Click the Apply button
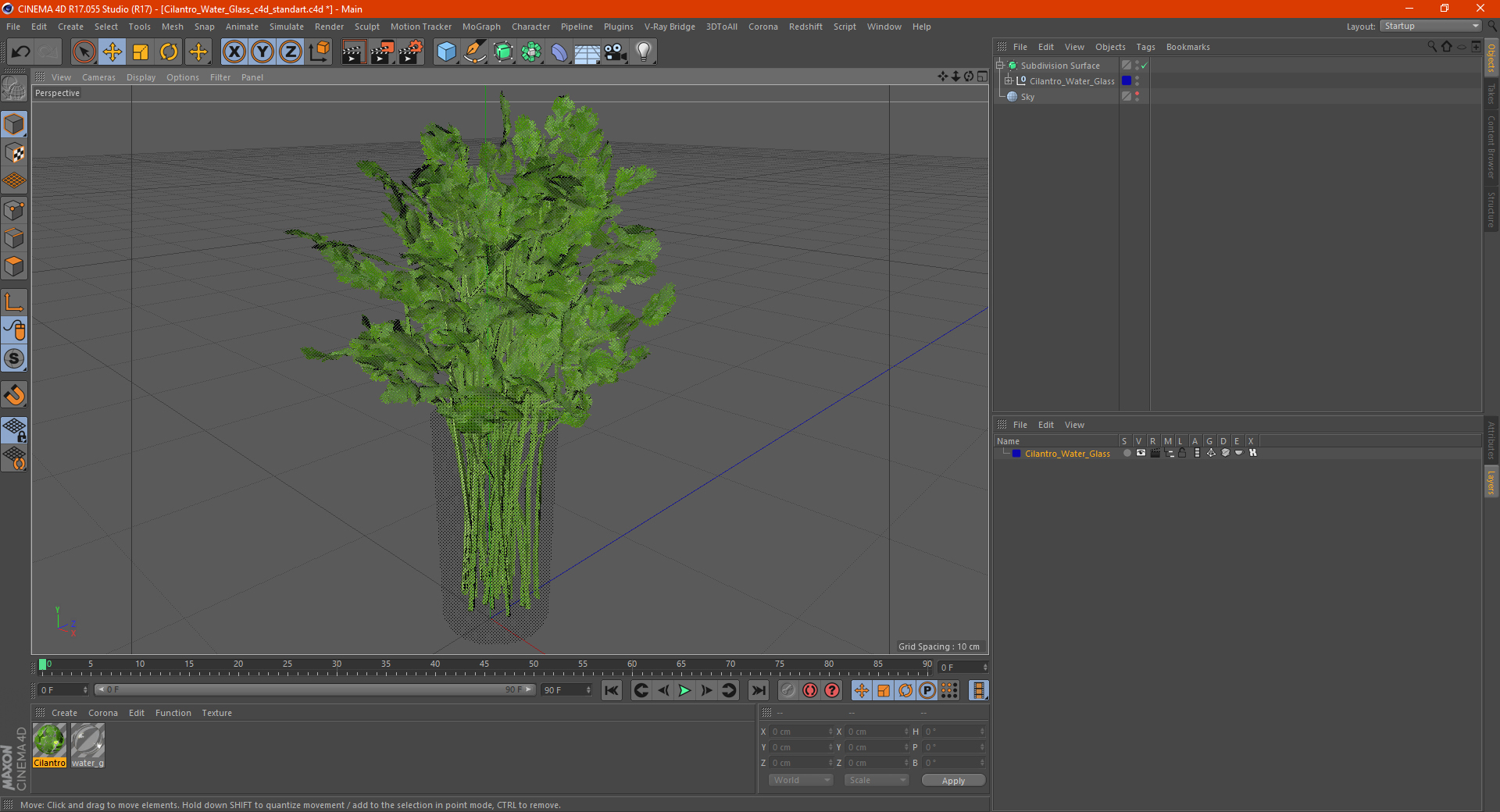Screen dimensions: 1500x812 [953, 781]
